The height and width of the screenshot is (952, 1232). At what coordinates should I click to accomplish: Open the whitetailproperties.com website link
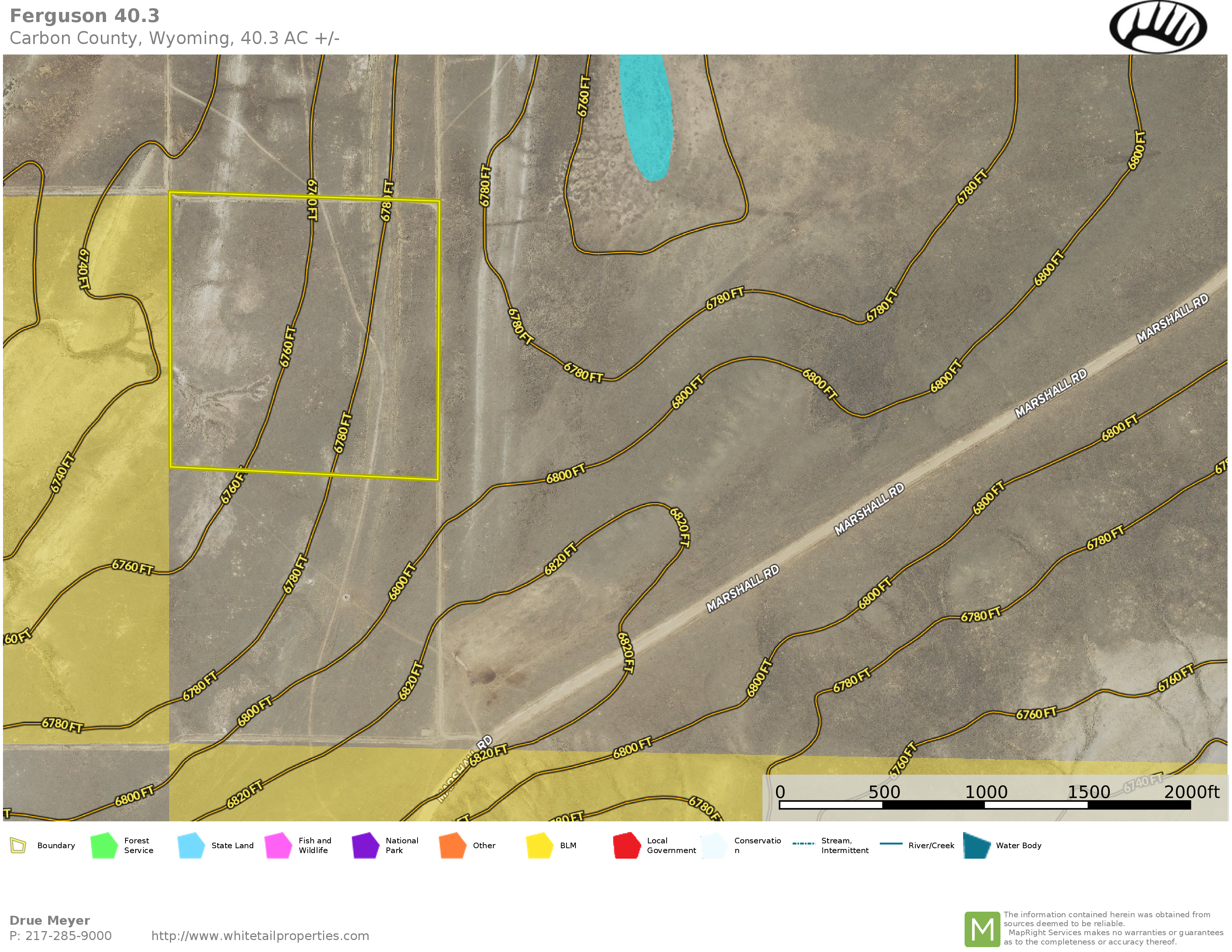click(260, 936)
